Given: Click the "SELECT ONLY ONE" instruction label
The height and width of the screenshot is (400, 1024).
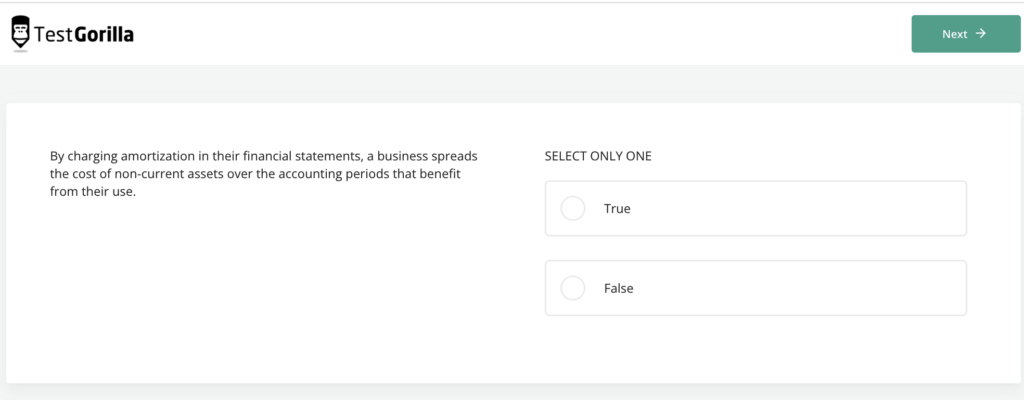Looking at the screenshot, I should [x=598, y=157].
